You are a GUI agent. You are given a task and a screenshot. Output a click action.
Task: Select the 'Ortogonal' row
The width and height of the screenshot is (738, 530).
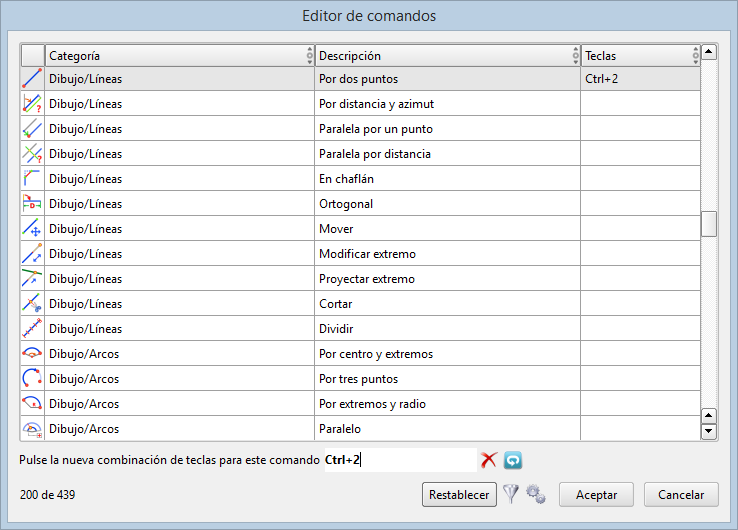point(361,203)
